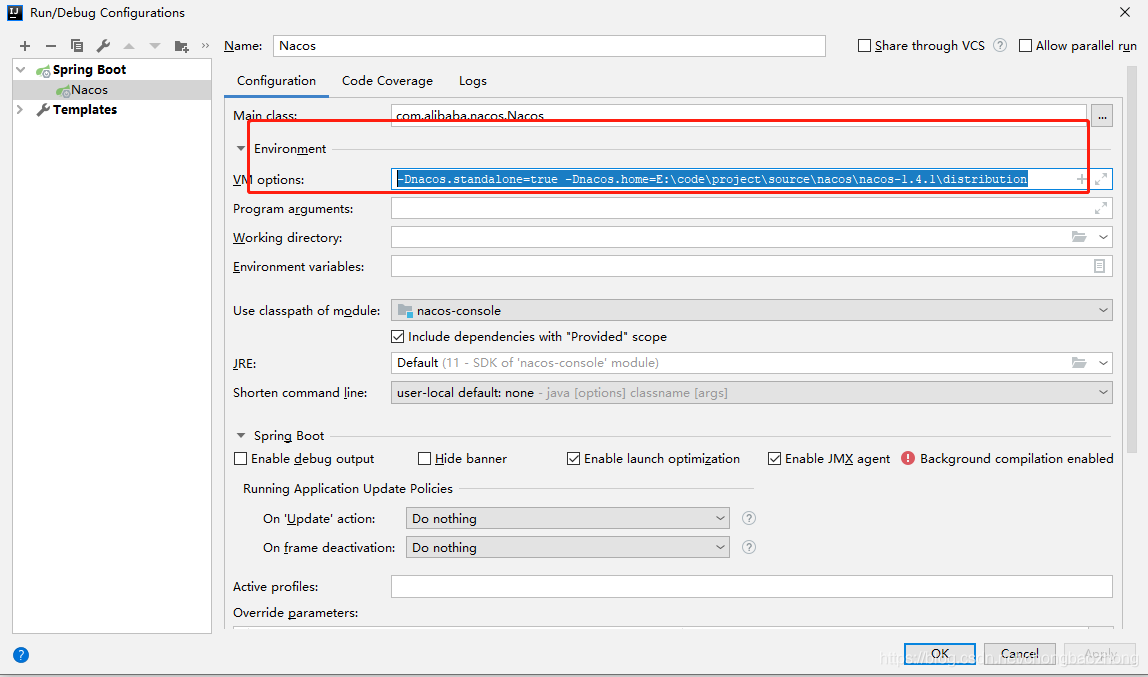Screen dimensions: 1148x677
Task: Click Name input field
Action: (x=549, y=45)
